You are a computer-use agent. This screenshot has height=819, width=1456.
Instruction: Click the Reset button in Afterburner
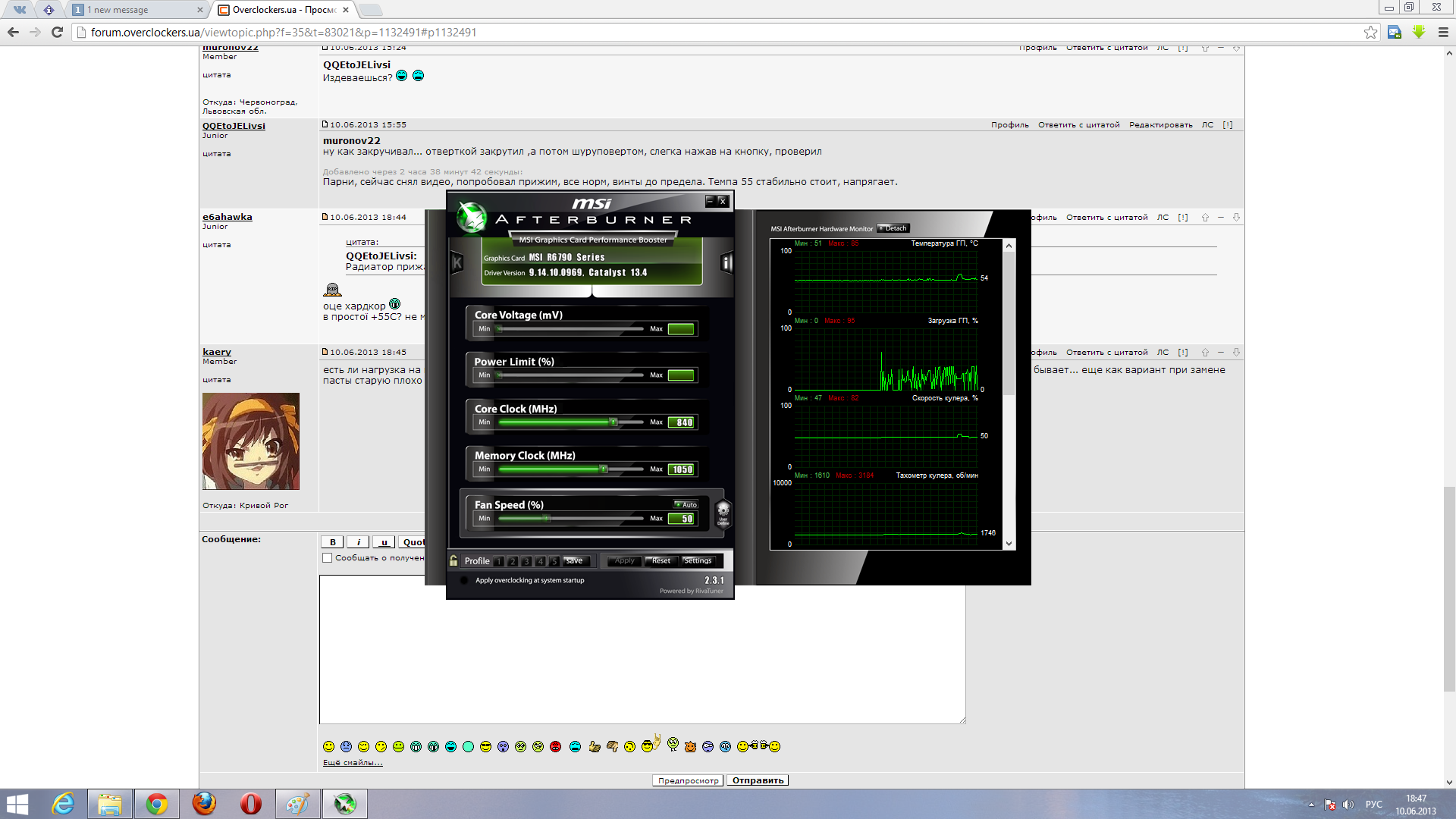[660, 561]
